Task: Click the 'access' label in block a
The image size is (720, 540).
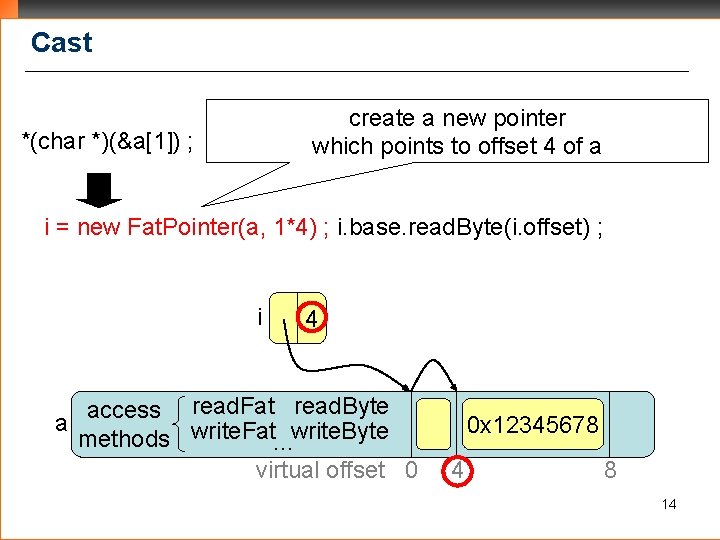Action: tap(124, 410)
